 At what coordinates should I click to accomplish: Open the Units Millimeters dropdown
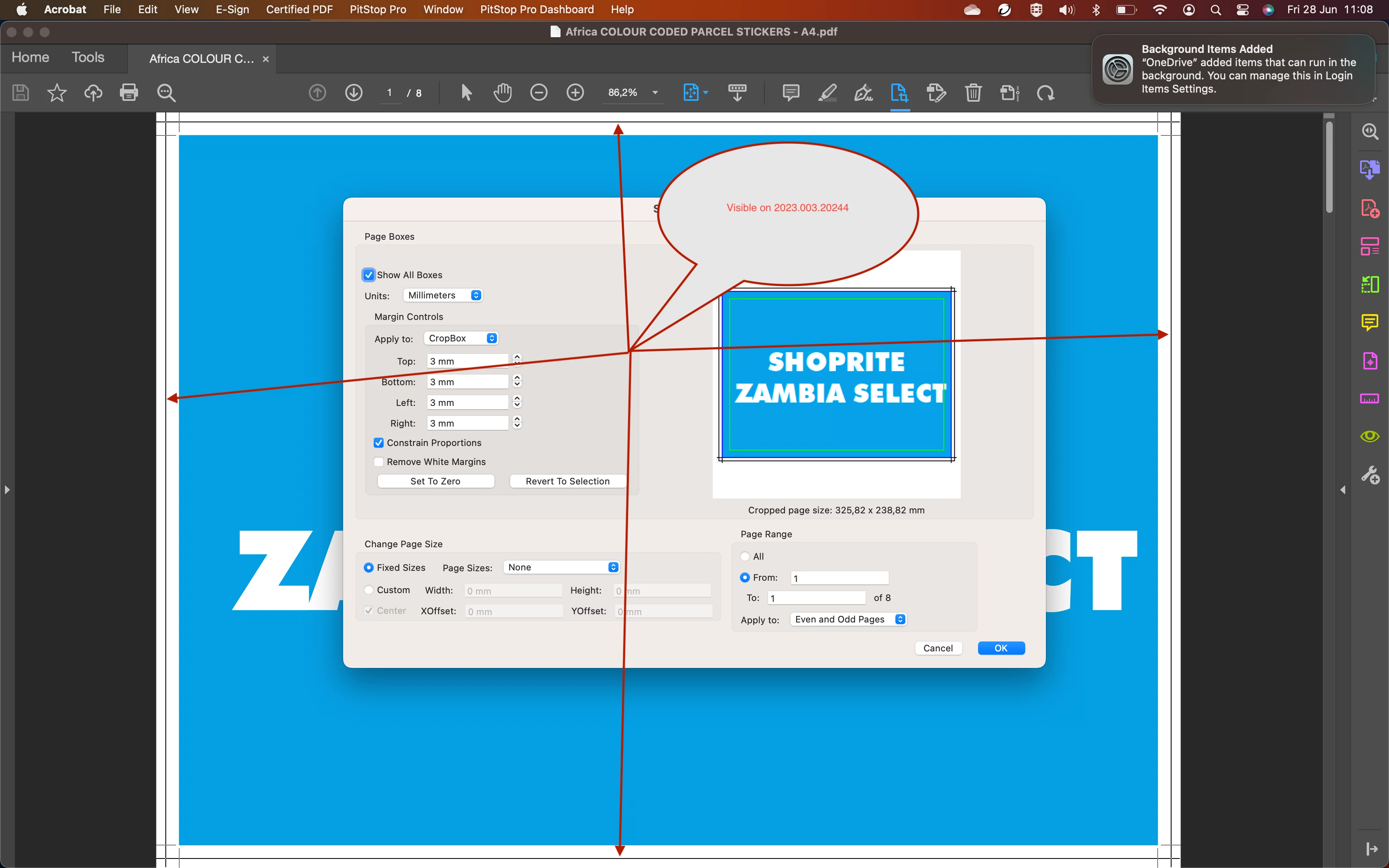[442, 295]
